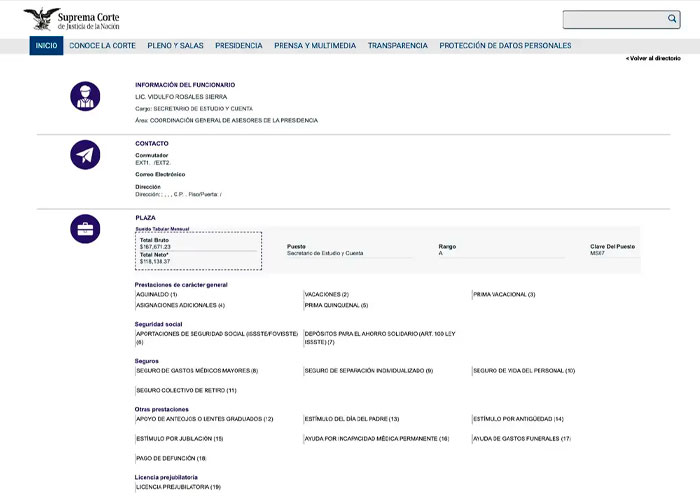Click the Suprema Corte eagle logo
Screen dimensions: 700x500
pos(41,18)
